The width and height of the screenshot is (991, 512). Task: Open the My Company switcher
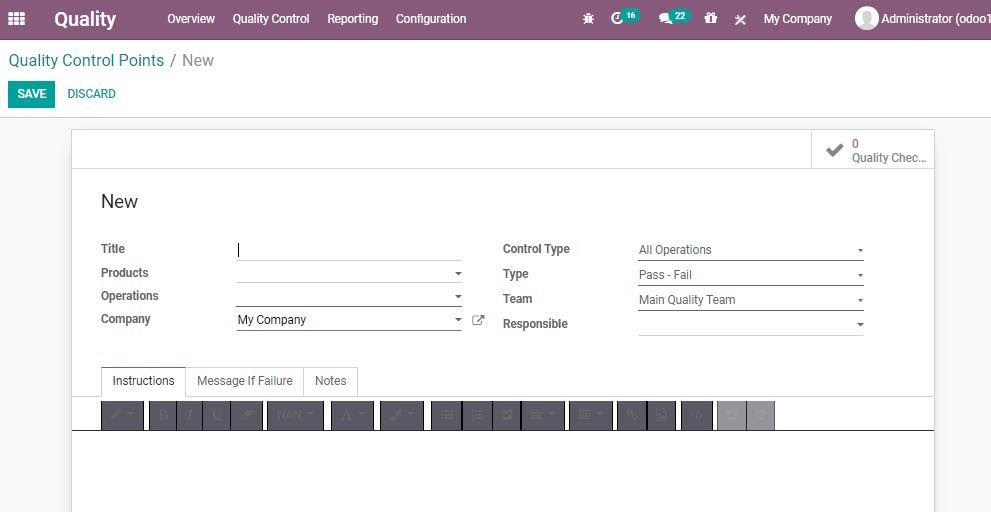click(x=798, y=19)
